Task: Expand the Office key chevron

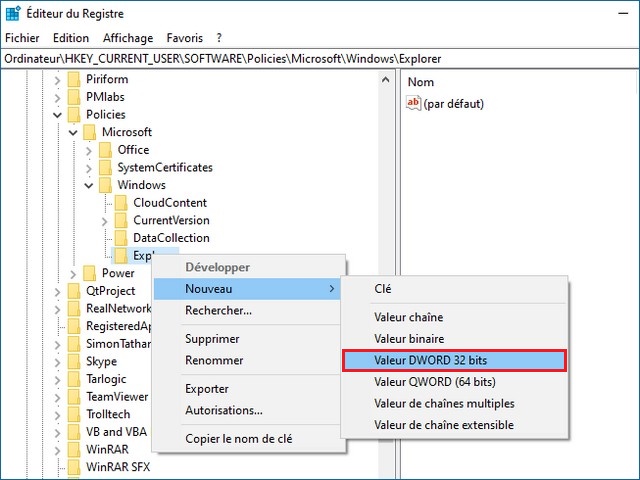Action: tap(89, 150)
